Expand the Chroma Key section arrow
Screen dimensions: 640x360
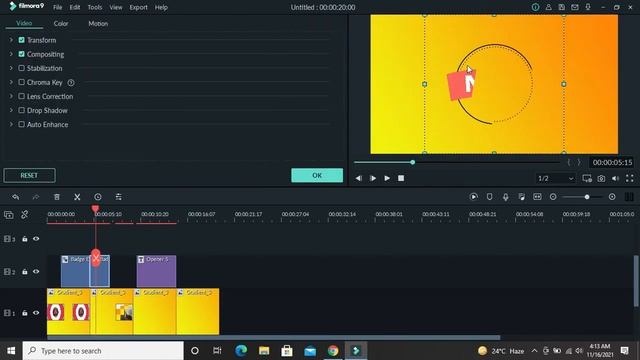pyautogui.click(x=11, y=82)
